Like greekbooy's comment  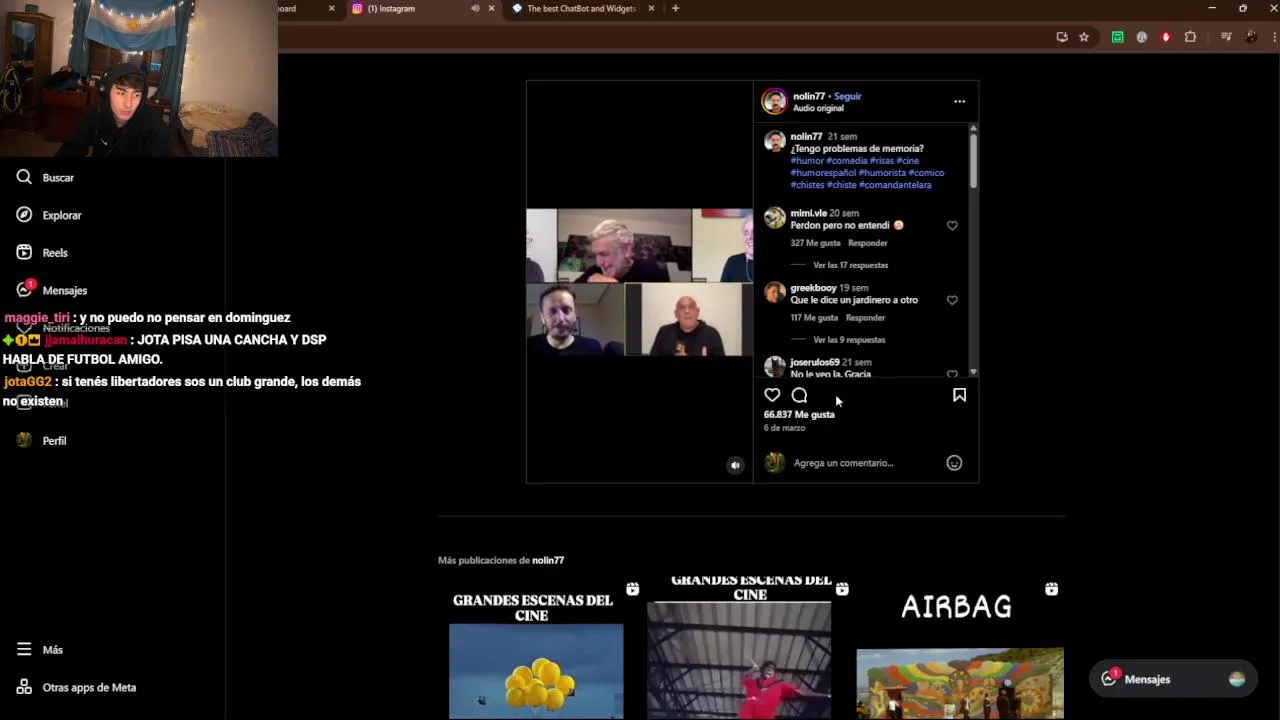tap(952, 300)
